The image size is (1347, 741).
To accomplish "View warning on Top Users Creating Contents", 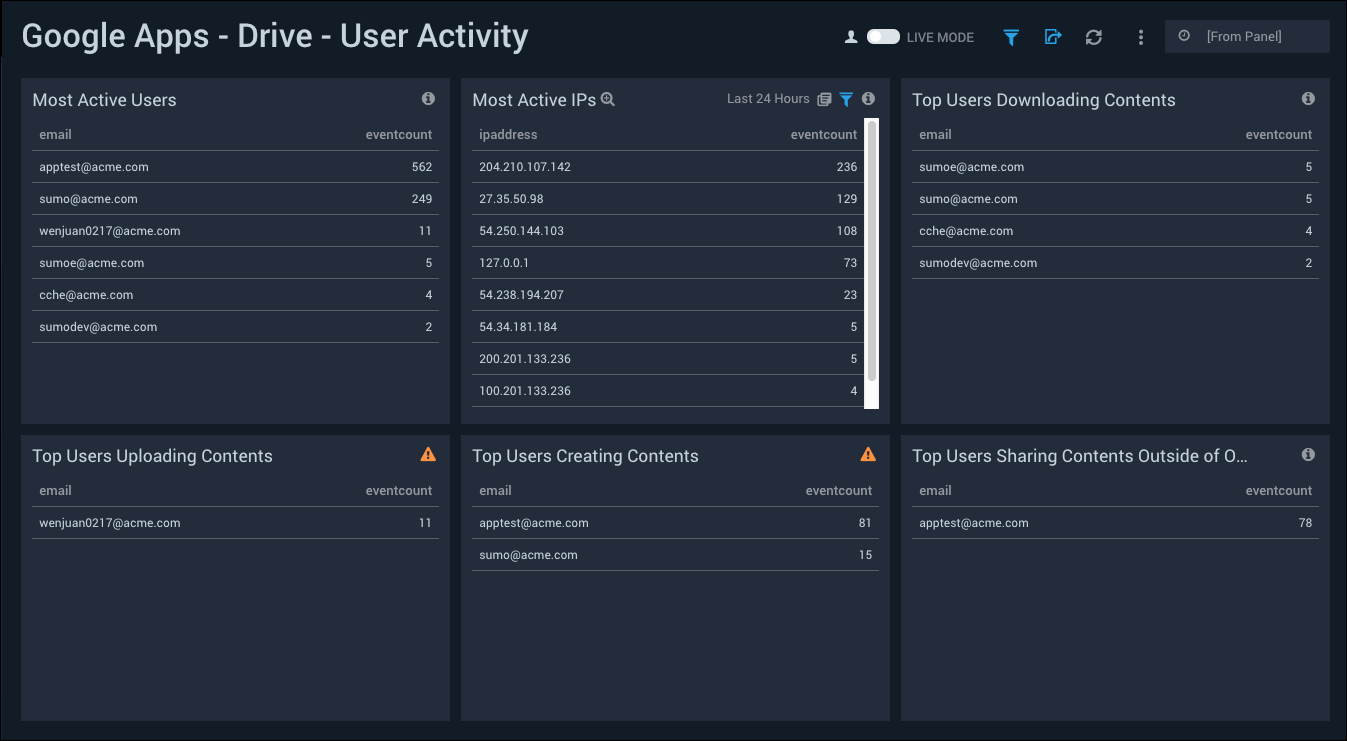I will point(868,455).
